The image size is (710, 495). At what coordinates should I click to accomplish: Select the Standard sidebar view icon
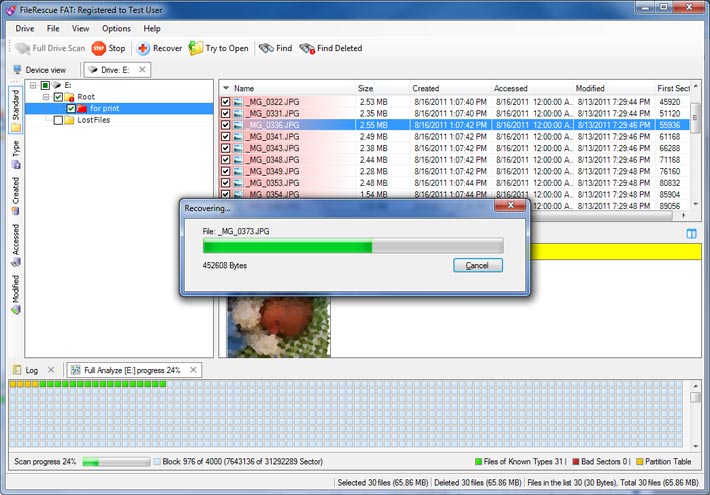pyautogui.click(x=16, y=127)
